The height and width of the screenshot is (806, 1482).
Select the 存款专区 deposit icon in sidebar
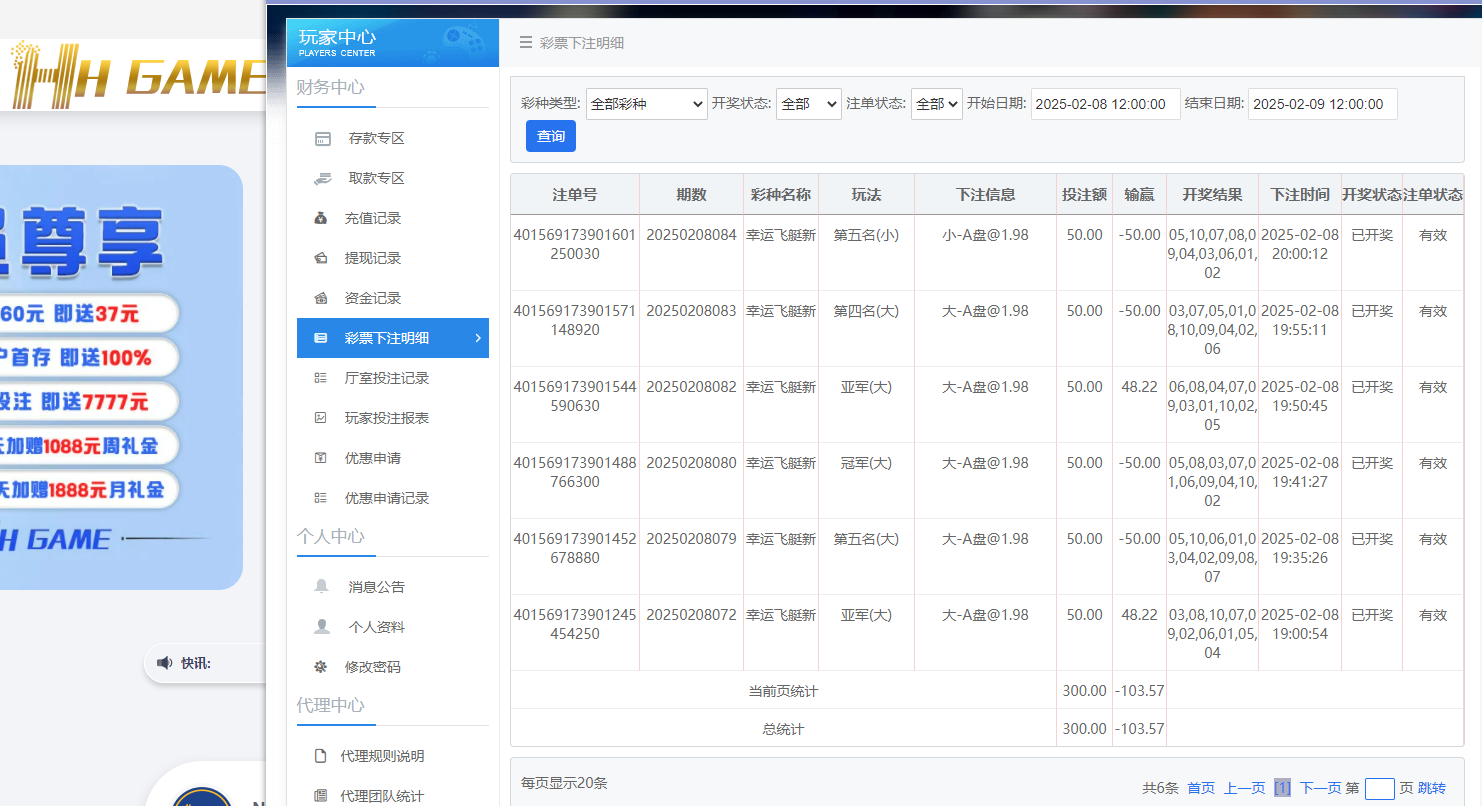pos(321,137)
